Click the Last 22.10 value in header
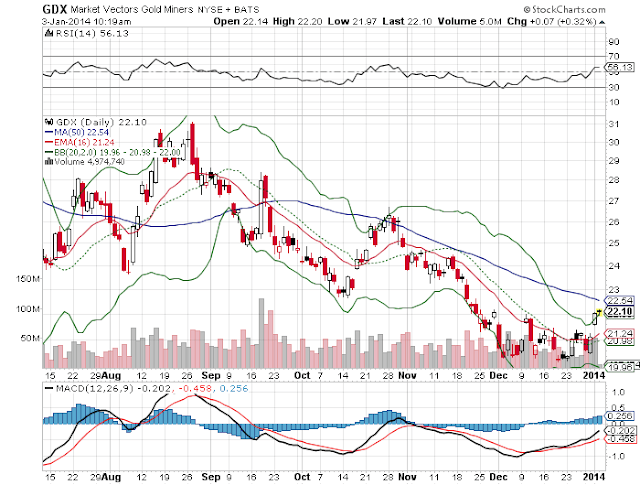 (x=407, y=22)
